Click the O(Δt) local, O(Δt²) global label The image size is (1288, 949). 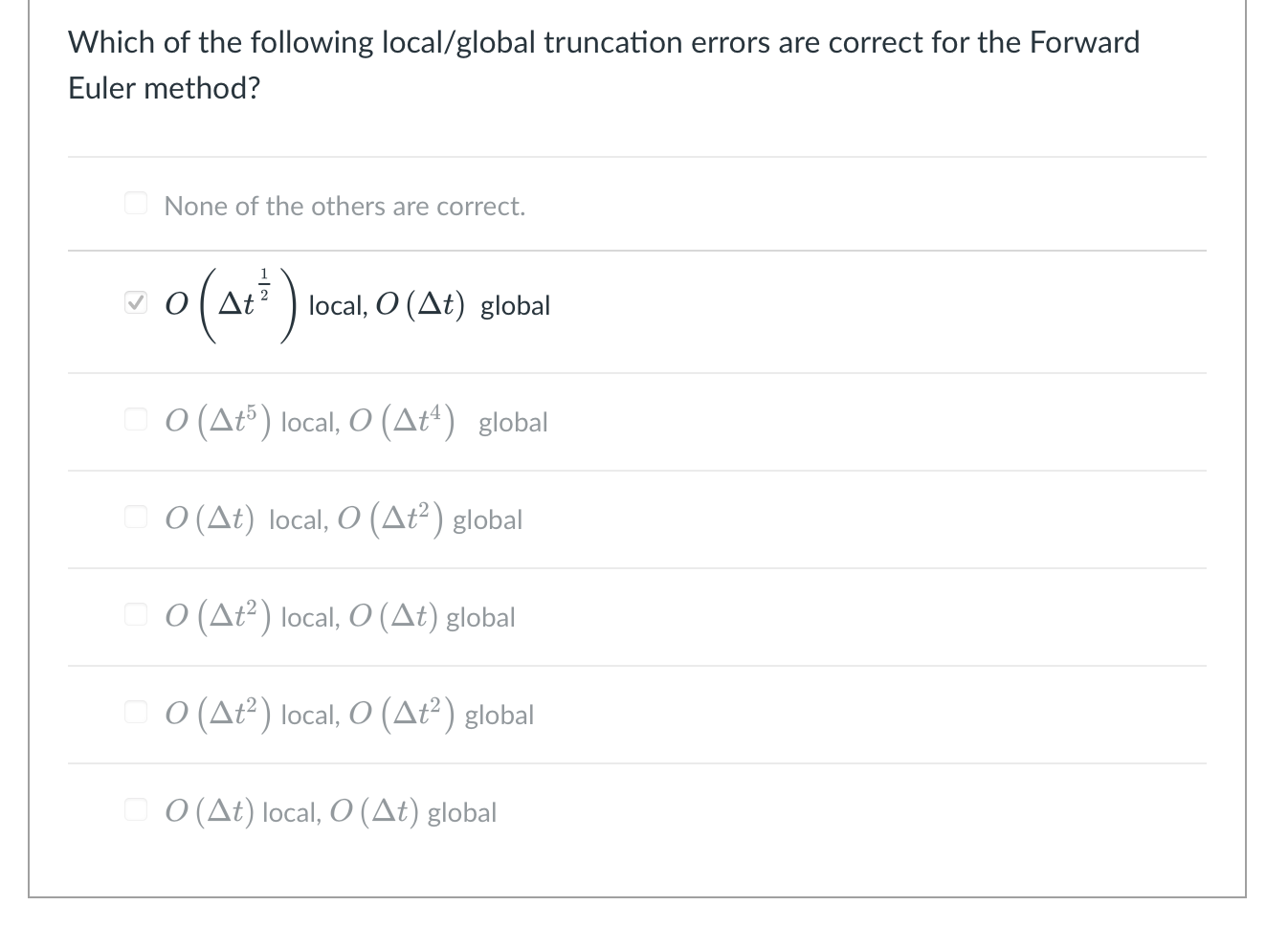click(344, 519)
